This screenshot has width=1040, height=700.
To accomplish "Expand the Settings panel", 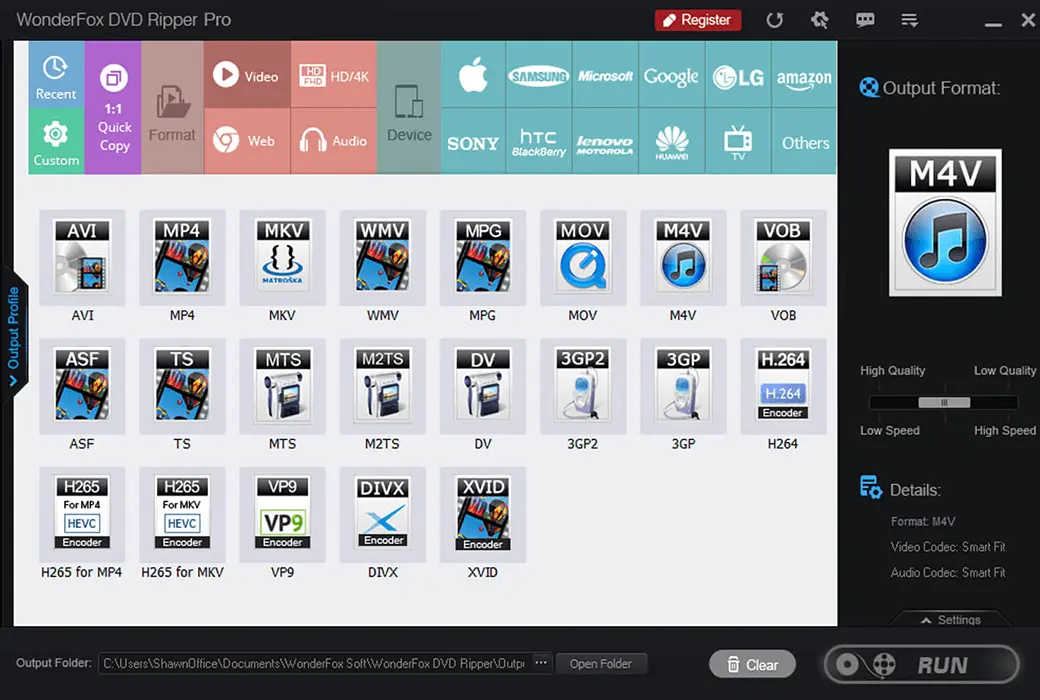I will [x=951, y=620].
